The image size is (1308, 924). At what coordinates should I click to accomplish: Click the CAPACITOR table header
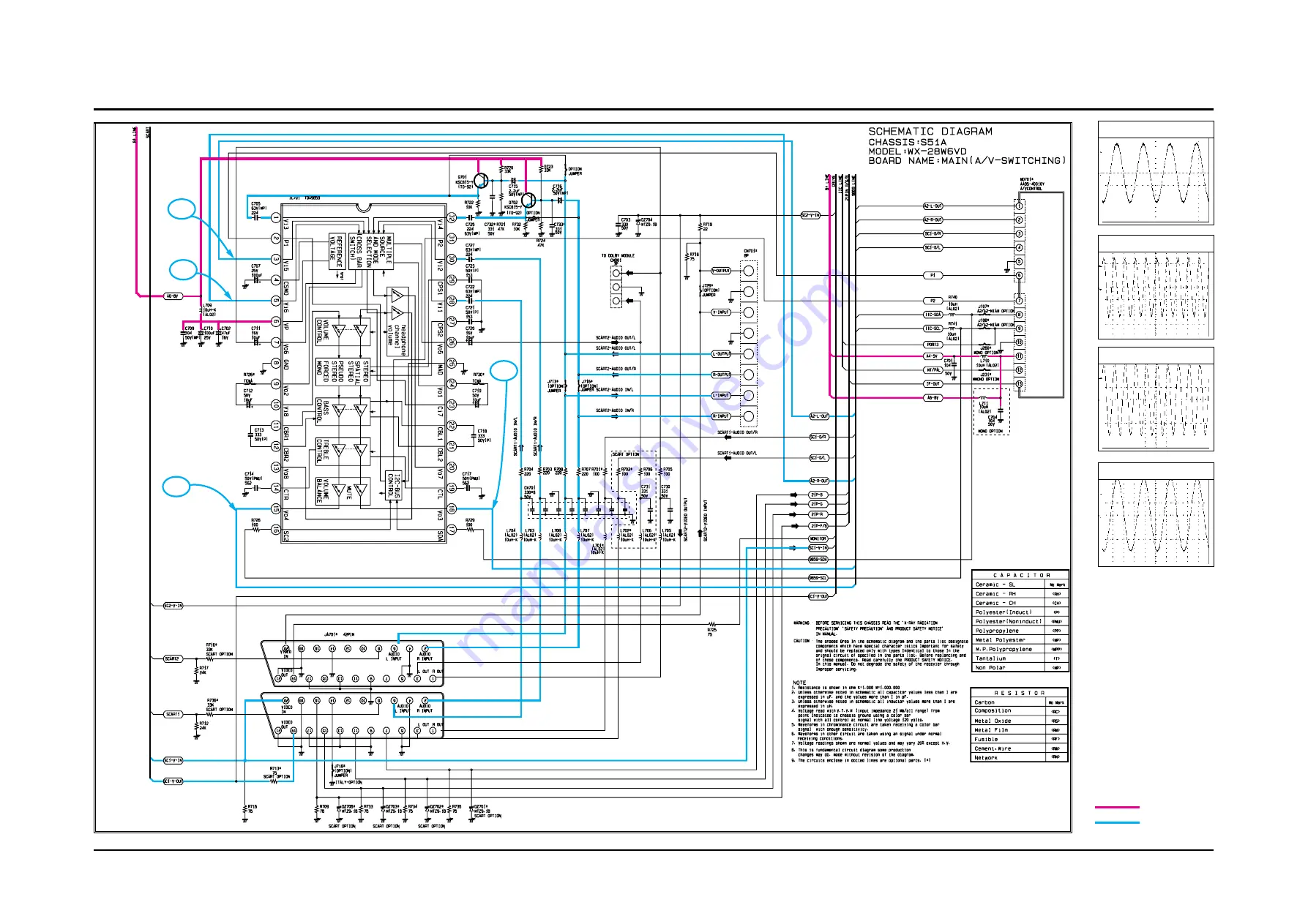[x=1020, y=575]
